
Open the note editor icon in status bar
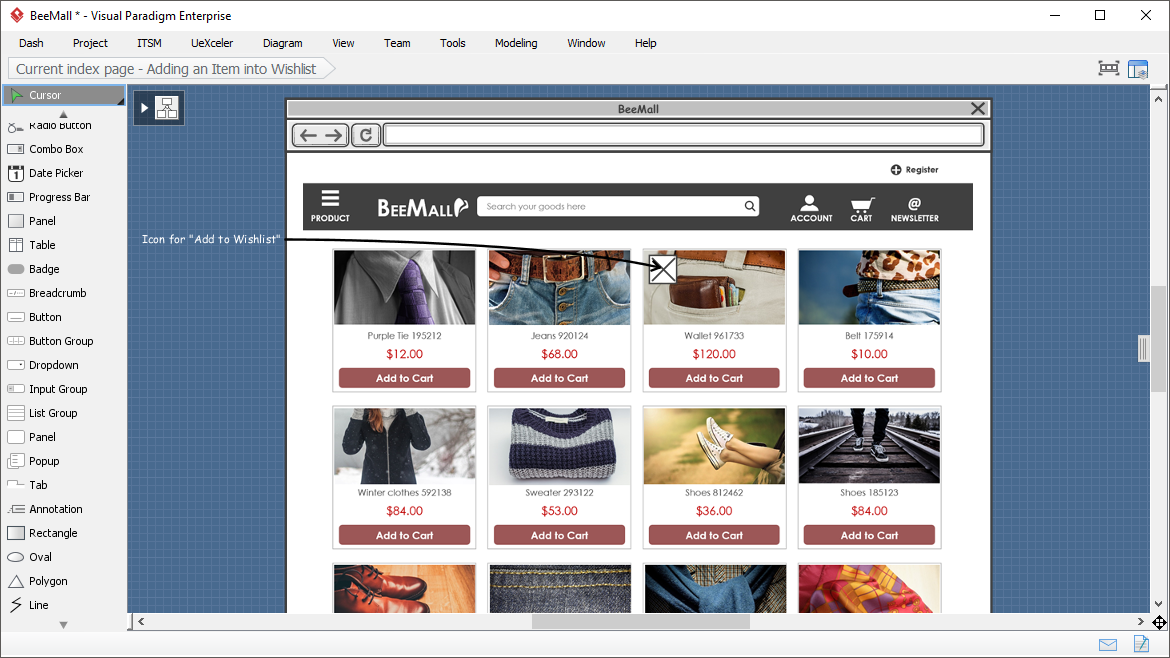click(1141, 643)
